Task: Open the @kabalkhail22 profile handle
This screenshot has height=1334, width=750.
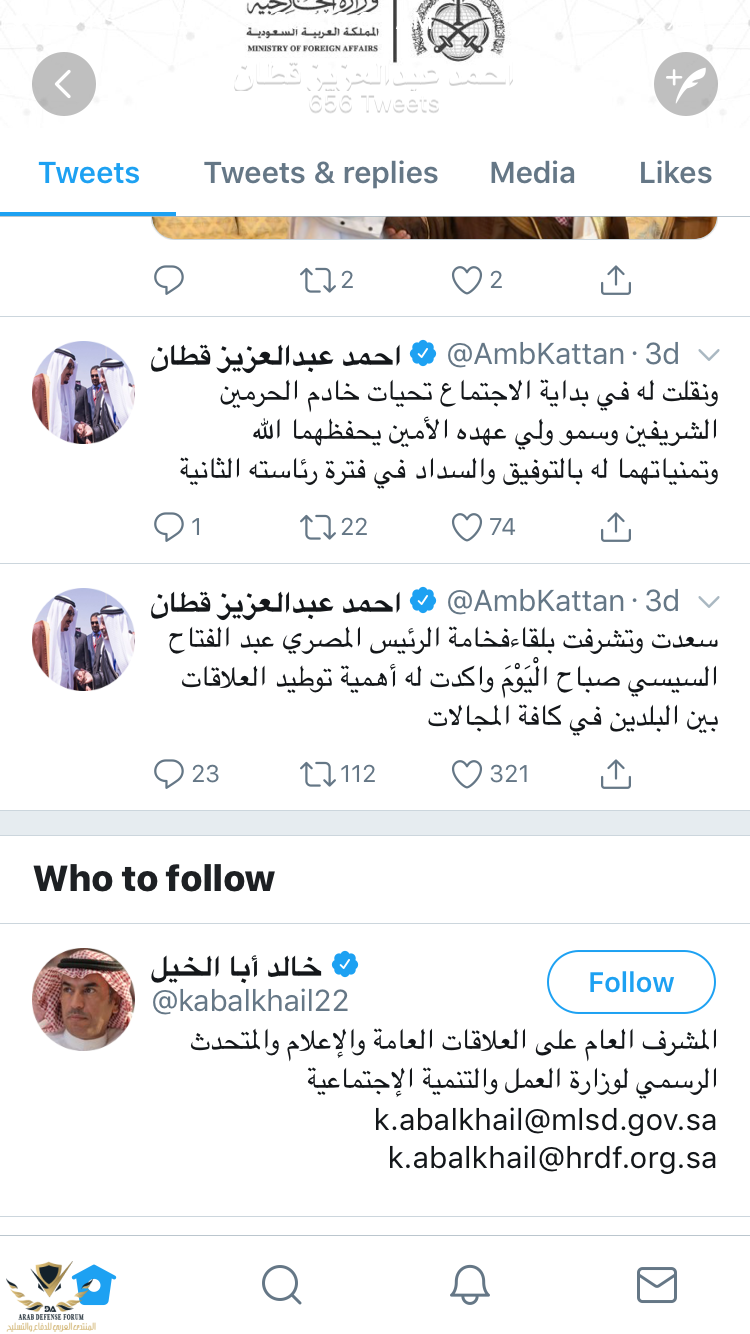Action: [250, 1002]
